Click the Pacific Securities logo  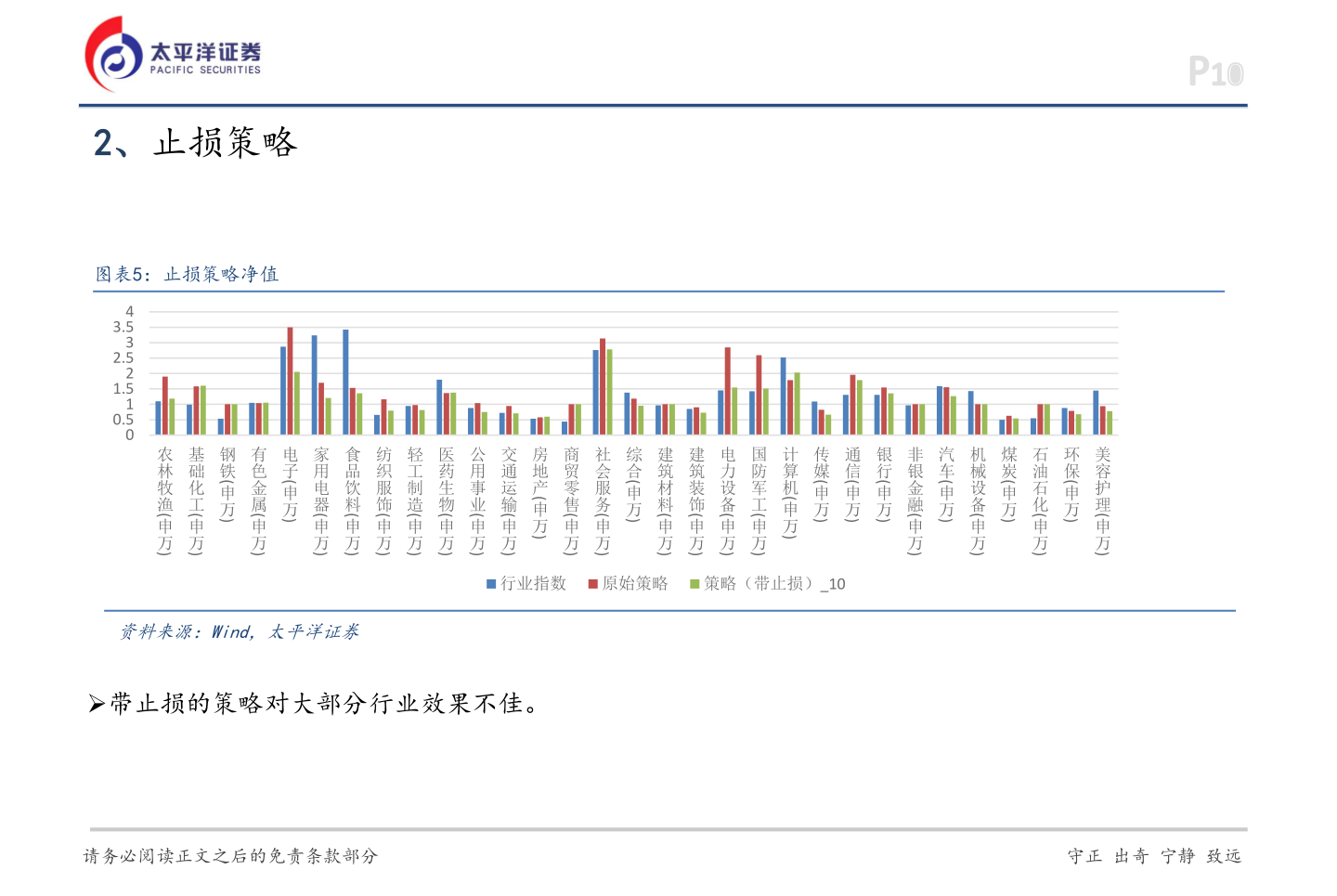click(x=174, y=55)
